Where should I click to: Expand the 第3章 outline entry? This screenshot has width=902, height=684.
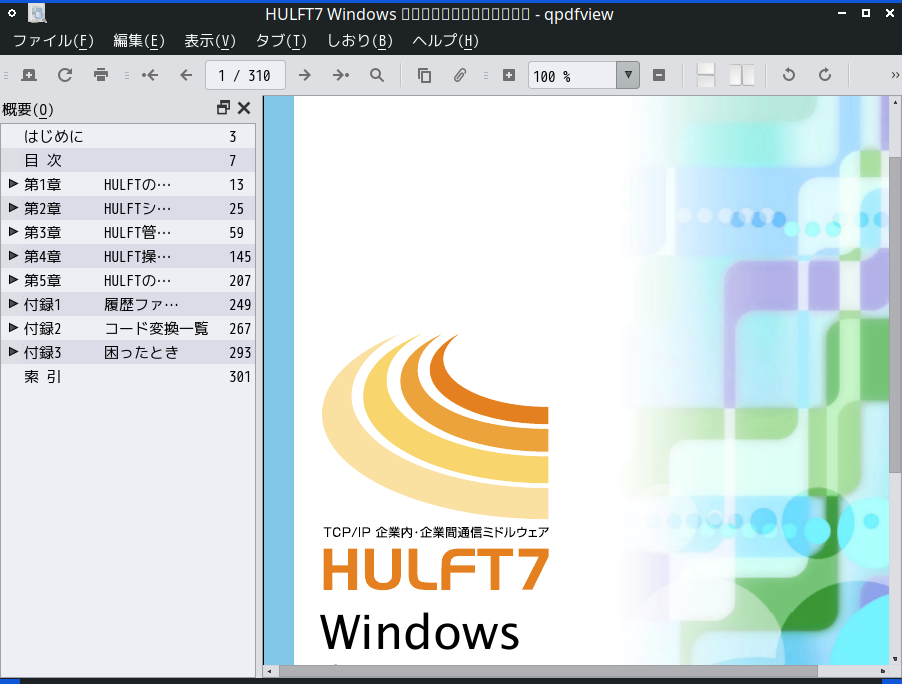click(x=13, y=232)
